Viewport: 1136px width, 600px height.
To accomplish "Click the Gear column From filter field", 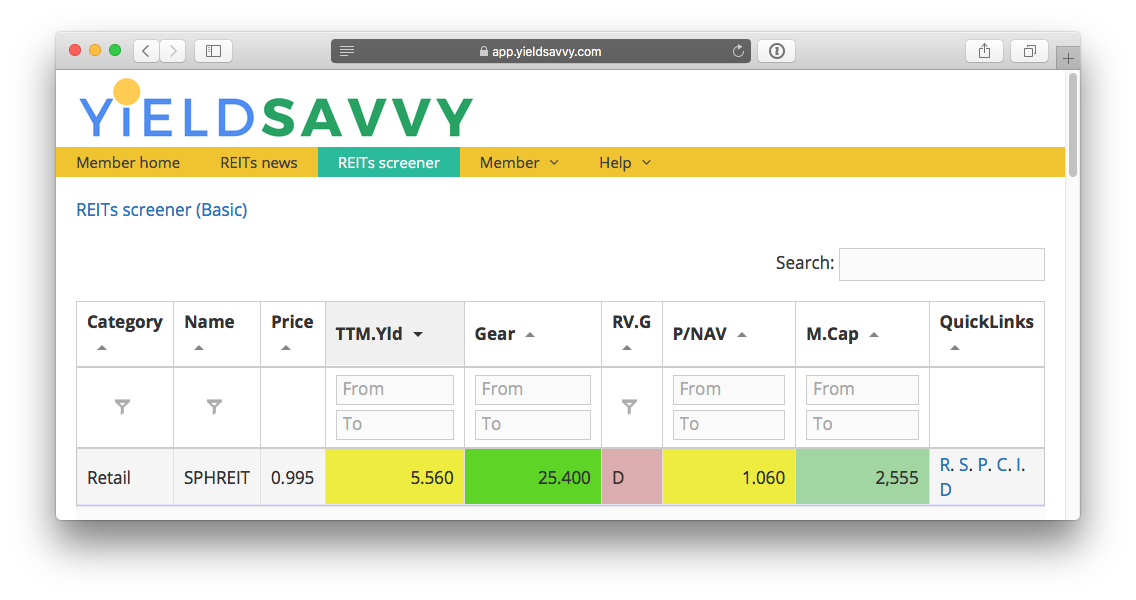I will (x=532, y=389).
